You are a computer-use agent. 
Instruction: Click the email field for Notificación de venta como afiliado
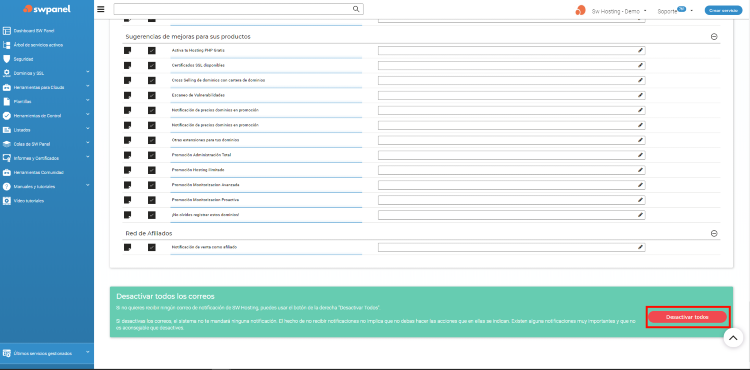[511, 247]
